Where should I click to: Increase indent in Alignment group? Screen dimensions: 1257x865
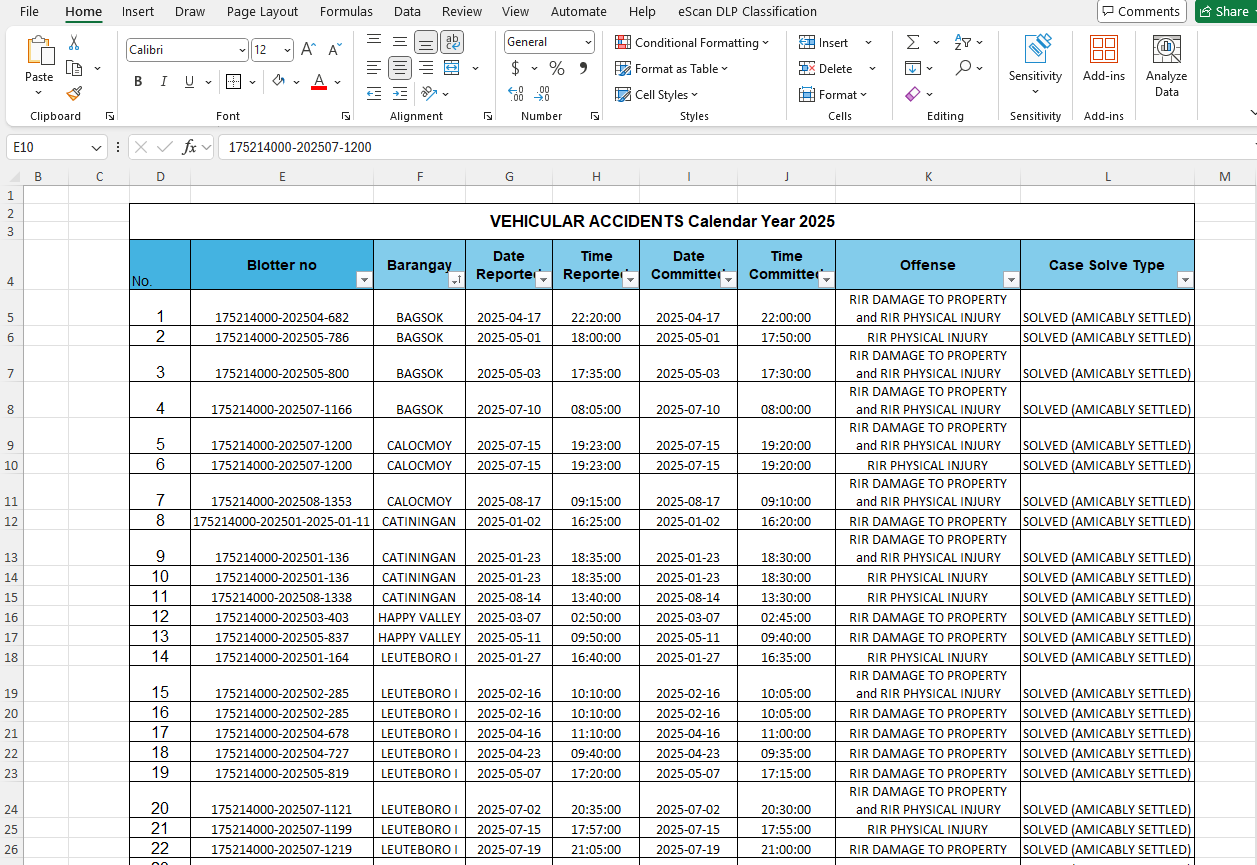400,93
